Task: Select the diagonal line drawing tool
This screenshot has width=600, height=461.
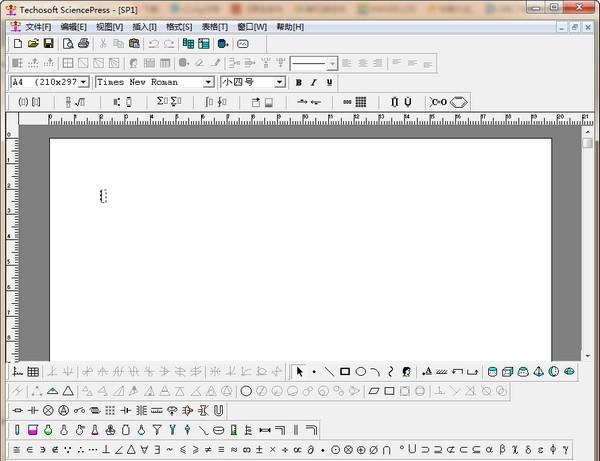Action: click(x=329, y=371)
